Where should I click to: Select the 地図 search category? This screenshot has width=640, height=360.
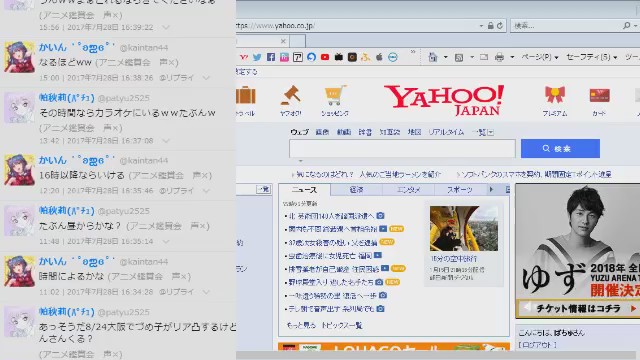414,132
